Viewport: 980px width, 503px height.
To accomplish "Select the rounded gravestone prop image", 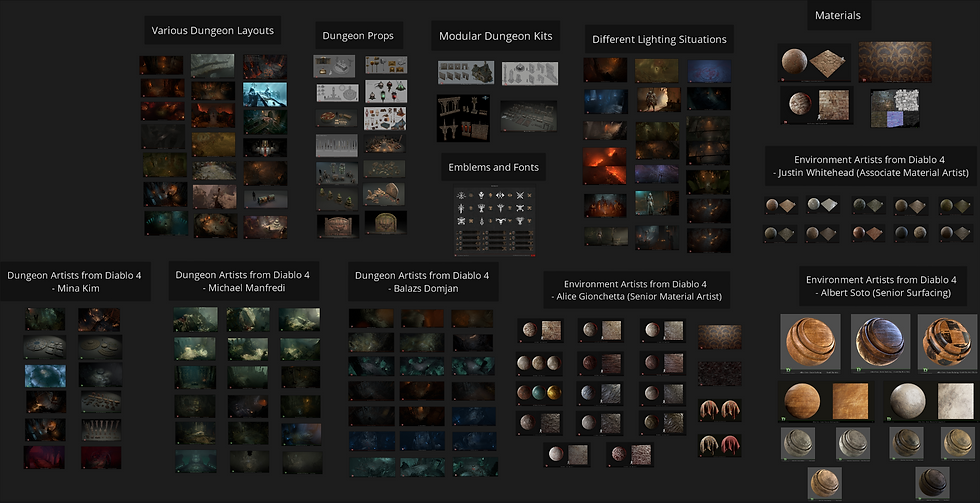I will click(385, 222).
